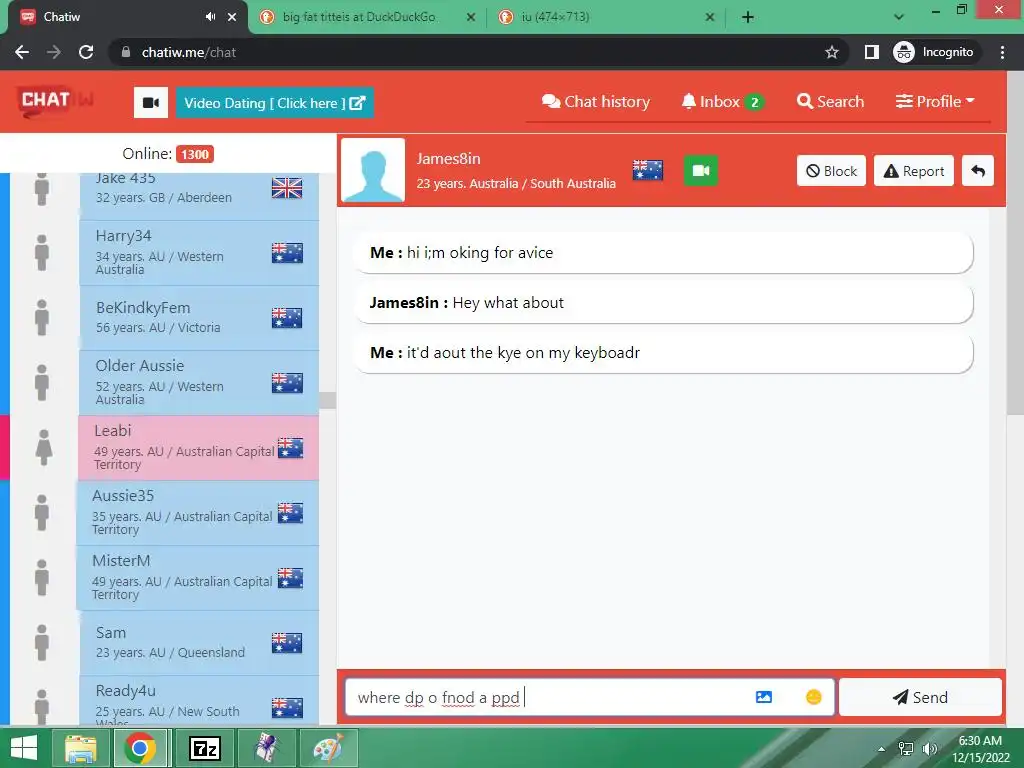Screen dimensions: 1024x768
Task: Show hidden system tray icons
Action: pos(882,749)
